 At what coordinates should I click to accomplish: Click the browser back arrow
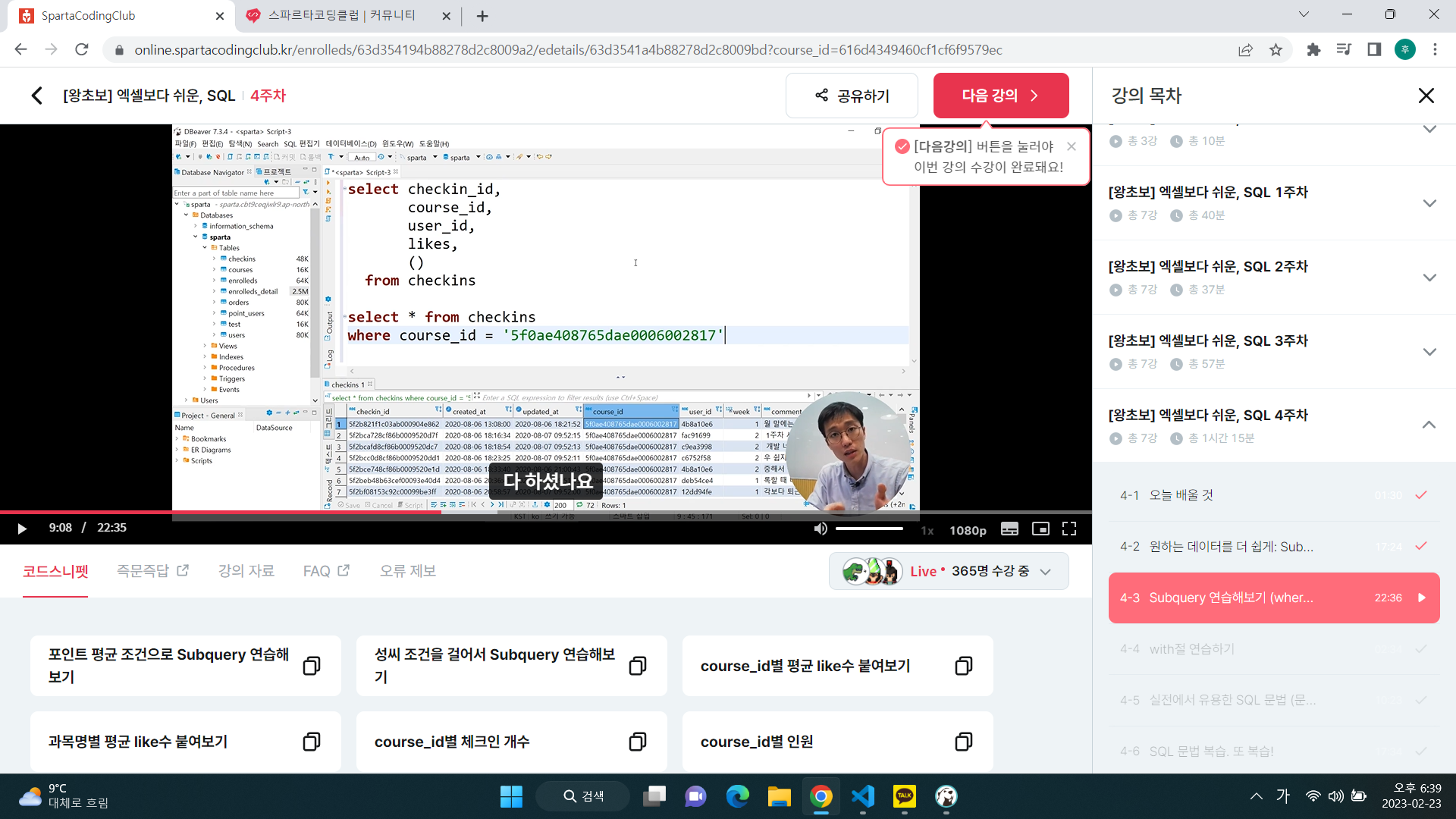20,50
